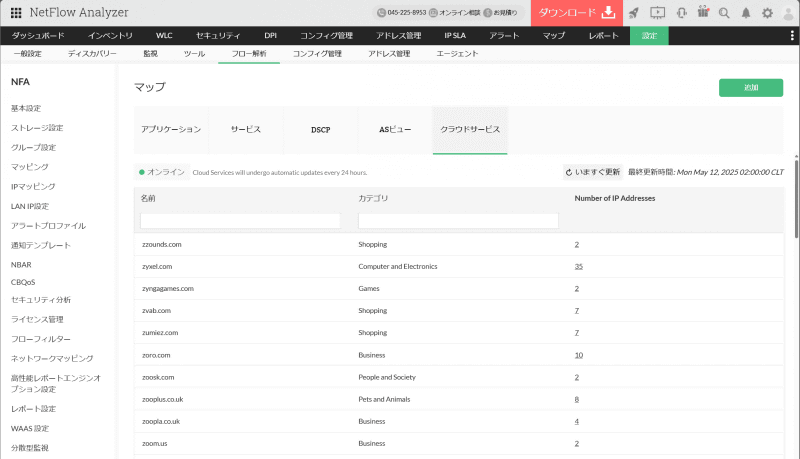Click the zzounds.com row name

162,244
